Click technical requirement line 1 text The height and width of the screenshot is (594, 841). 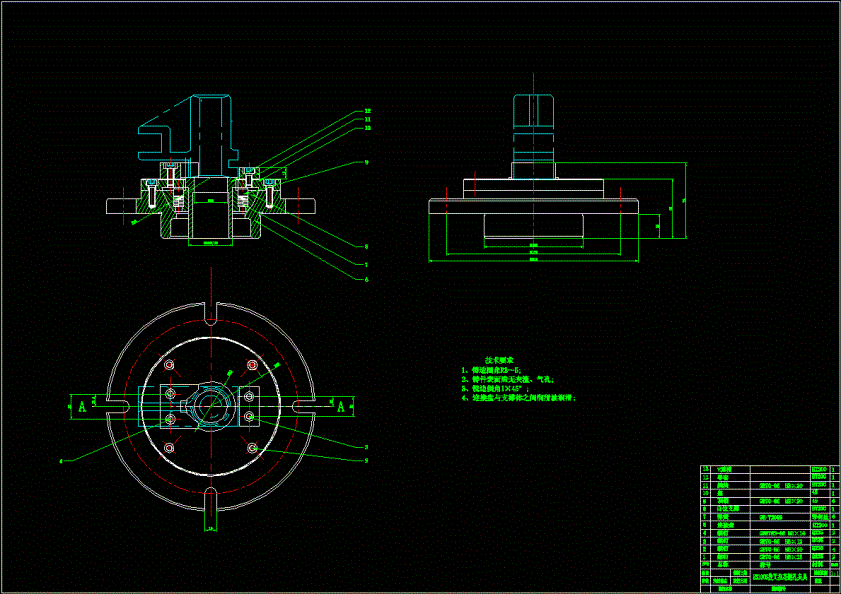click(x=491, y=370)
